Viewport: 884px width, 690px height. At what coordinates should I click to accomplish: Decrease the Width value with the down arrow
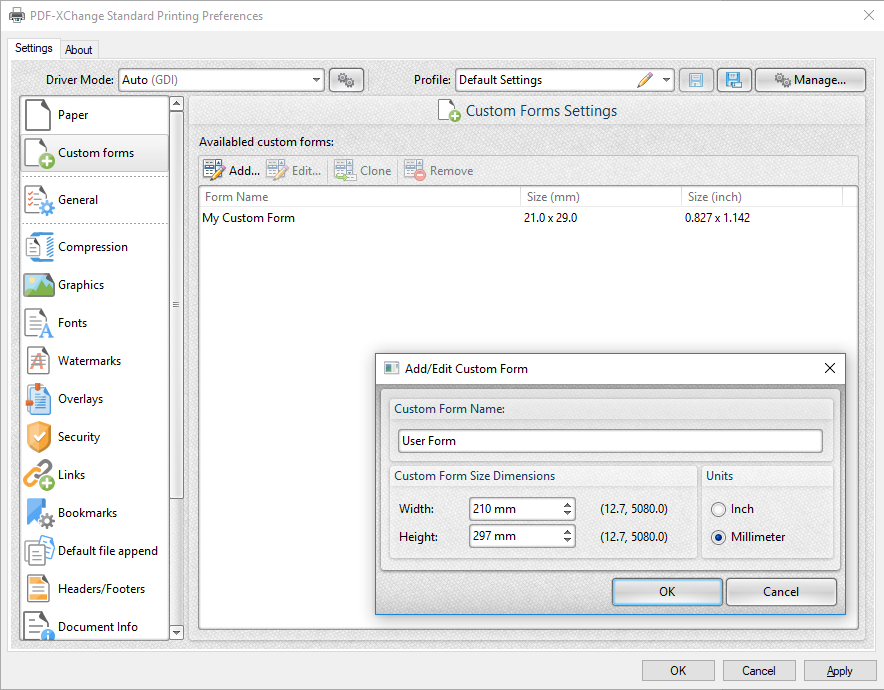tap(567, 514)
